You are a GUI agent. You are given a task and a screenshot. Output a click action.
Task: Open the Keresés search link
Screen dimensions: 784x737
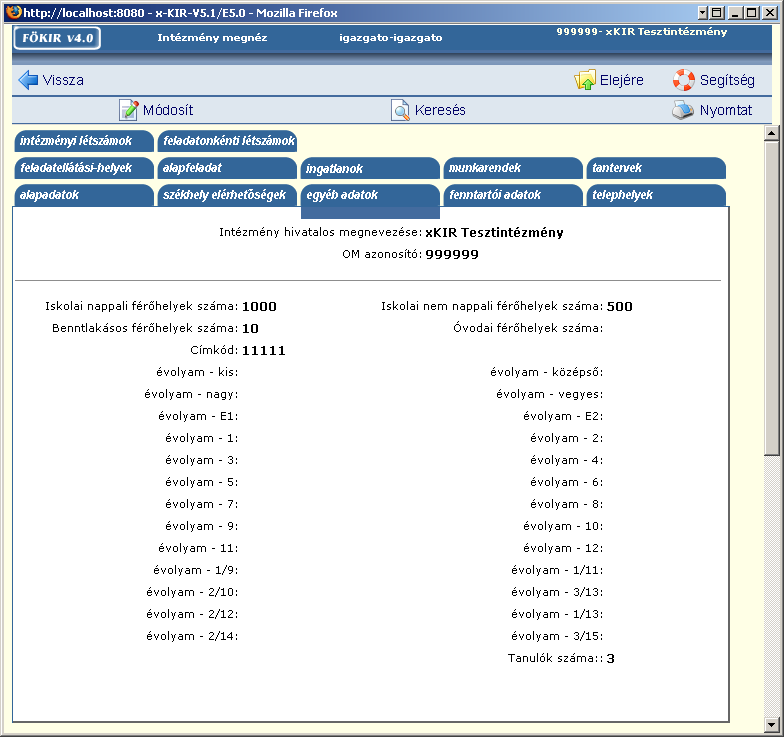(440, 110)
